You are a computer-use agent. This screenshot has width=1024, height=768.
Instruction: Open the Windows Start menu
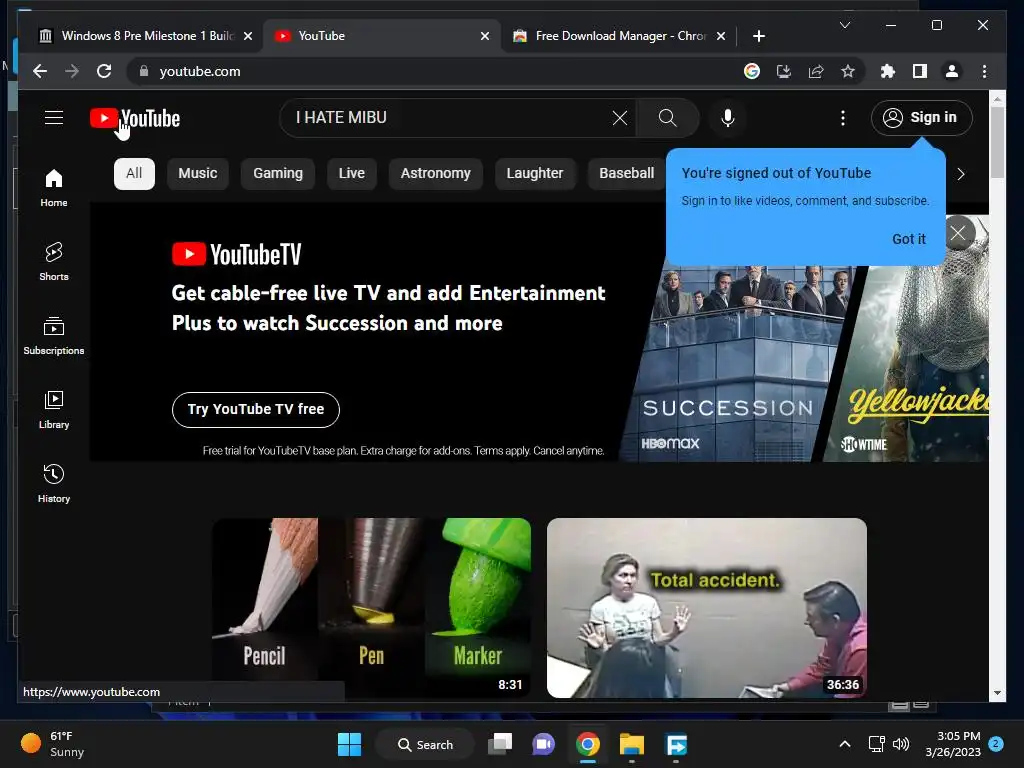pos(349,744)
